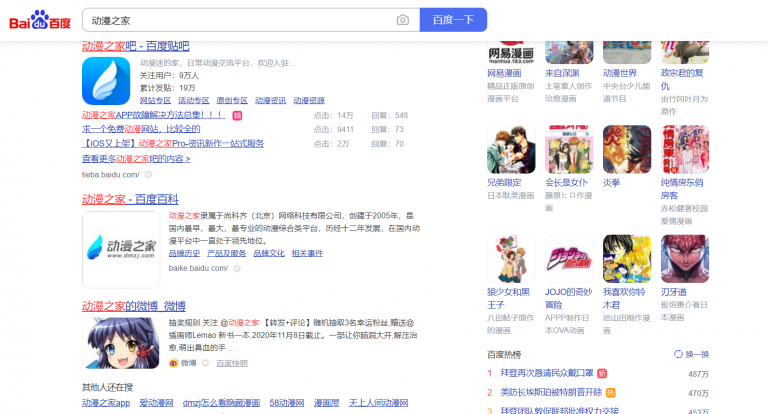Screen dimensions: 768x414
Task: Click the 动漫之家 www.dmzj.com logo thumbnail
Action: (121, 249)
